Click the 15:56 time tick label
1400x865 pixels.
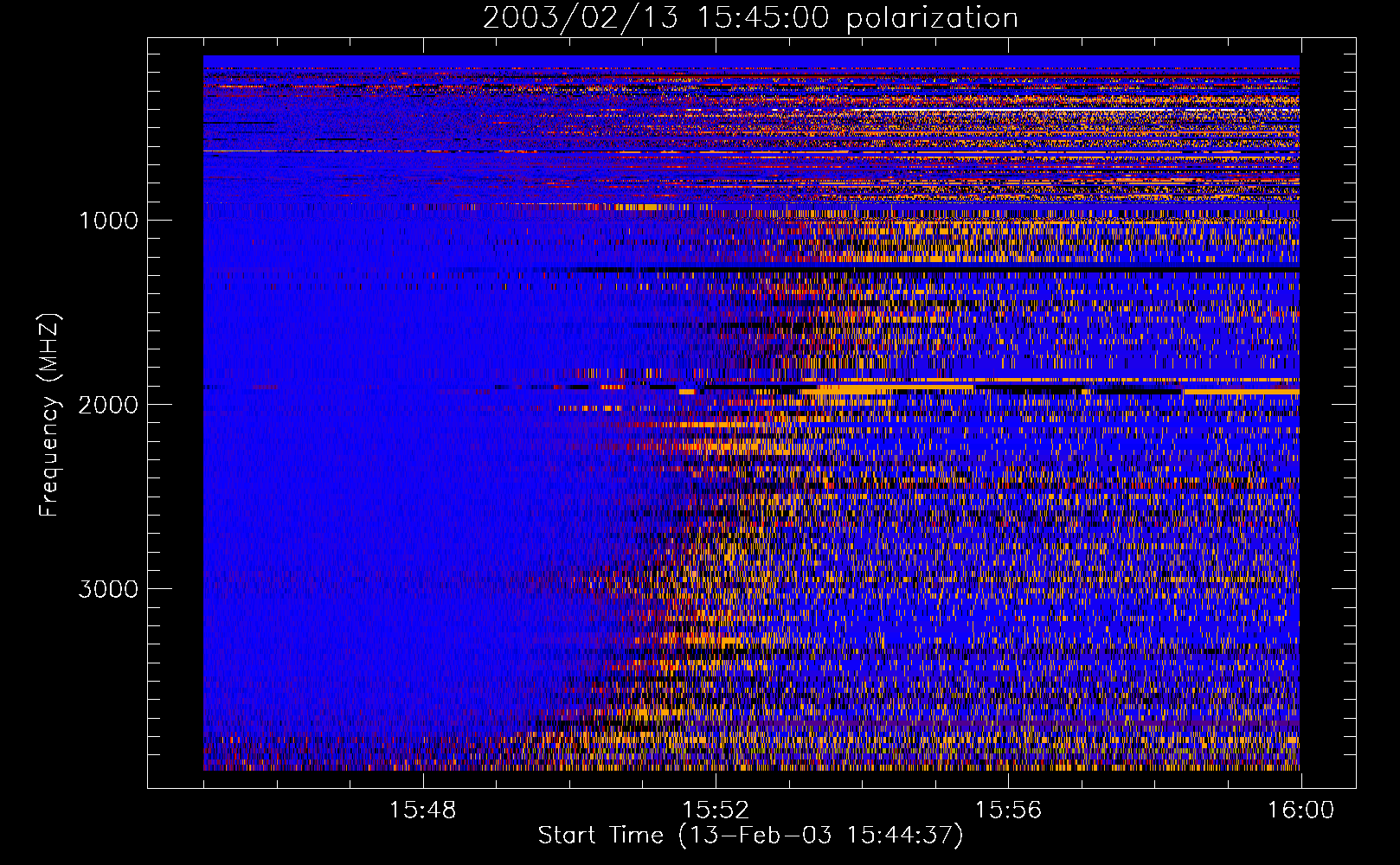(x=1008, y=811)
